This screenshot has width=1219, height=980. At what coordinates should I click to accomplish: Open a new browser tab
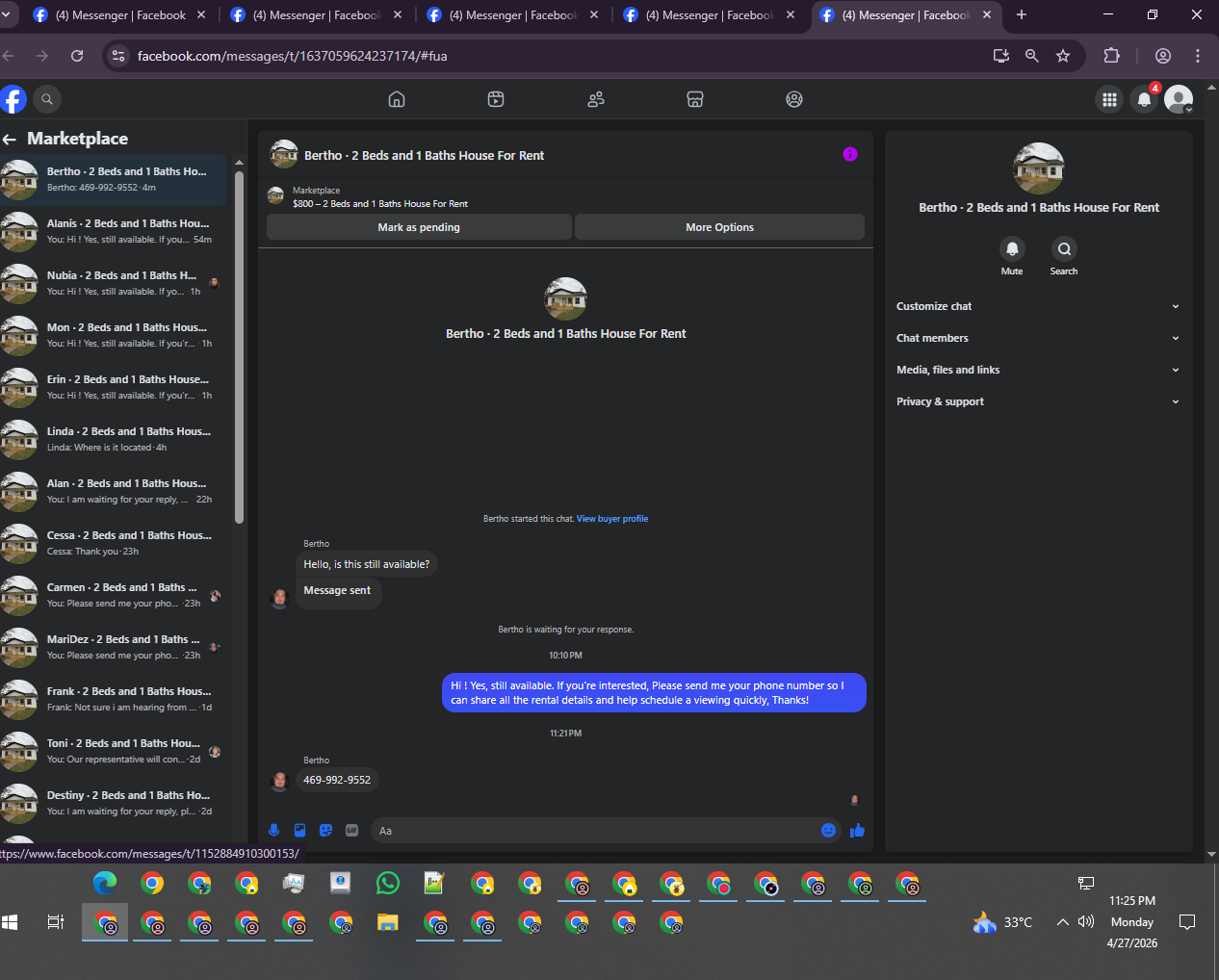[x=1022, y=14]
